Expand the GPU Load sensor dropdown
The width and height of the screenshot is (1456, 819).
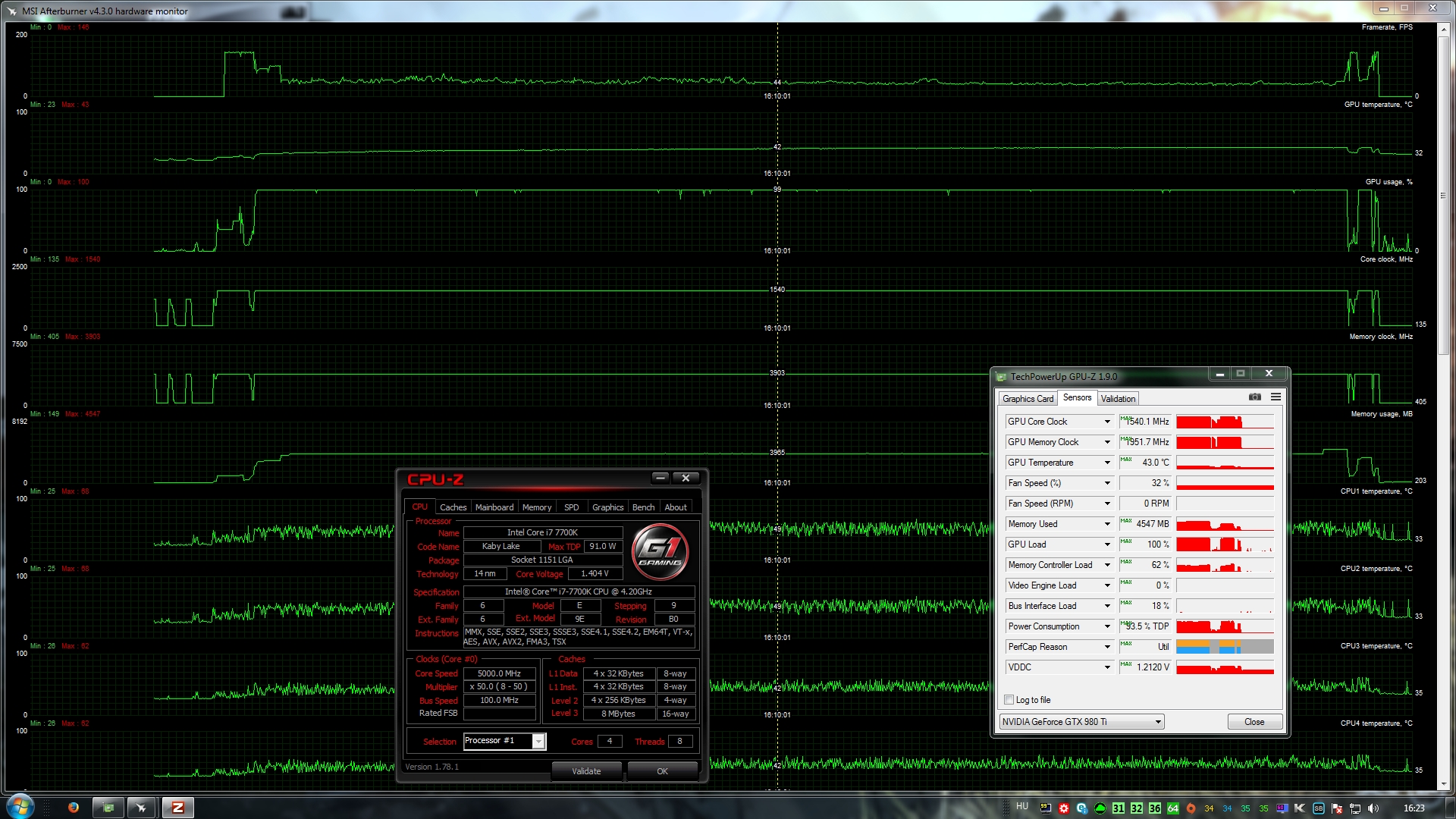click(1106, 544)
